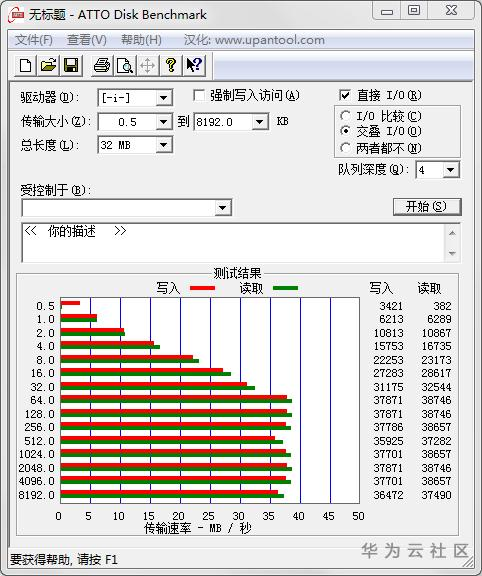
Task: Click the read value 28617 in results
Action: pyautogui.click(x=436, y=373)
